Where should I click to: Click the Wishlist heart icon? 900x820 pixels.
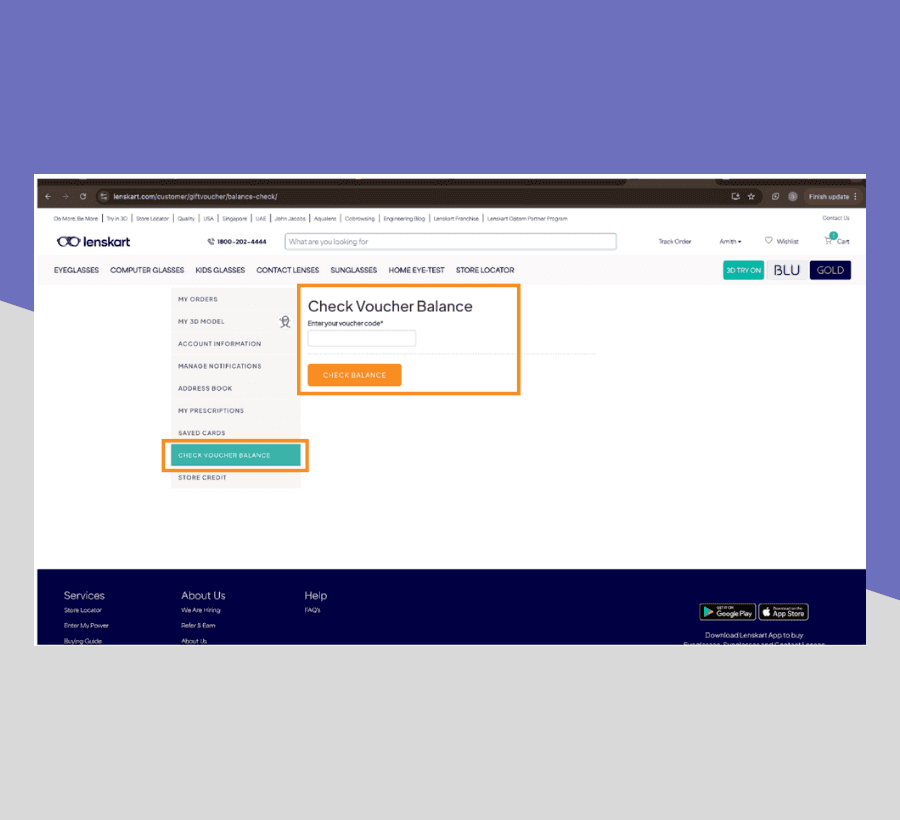pos(769,240)
